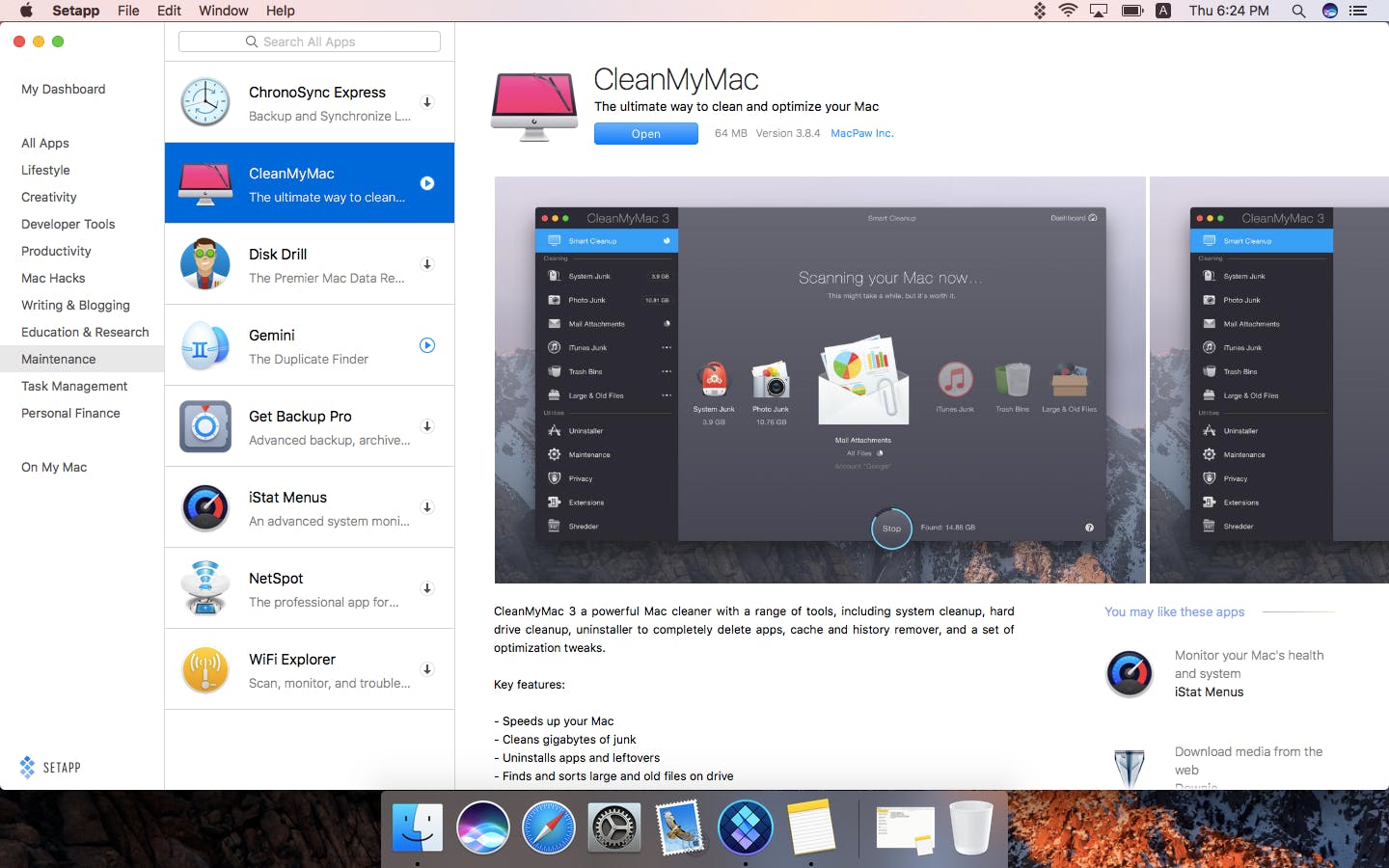Select the Education & Research category
Viewport: 1389px width, 868px height.
tap(85, 332)
